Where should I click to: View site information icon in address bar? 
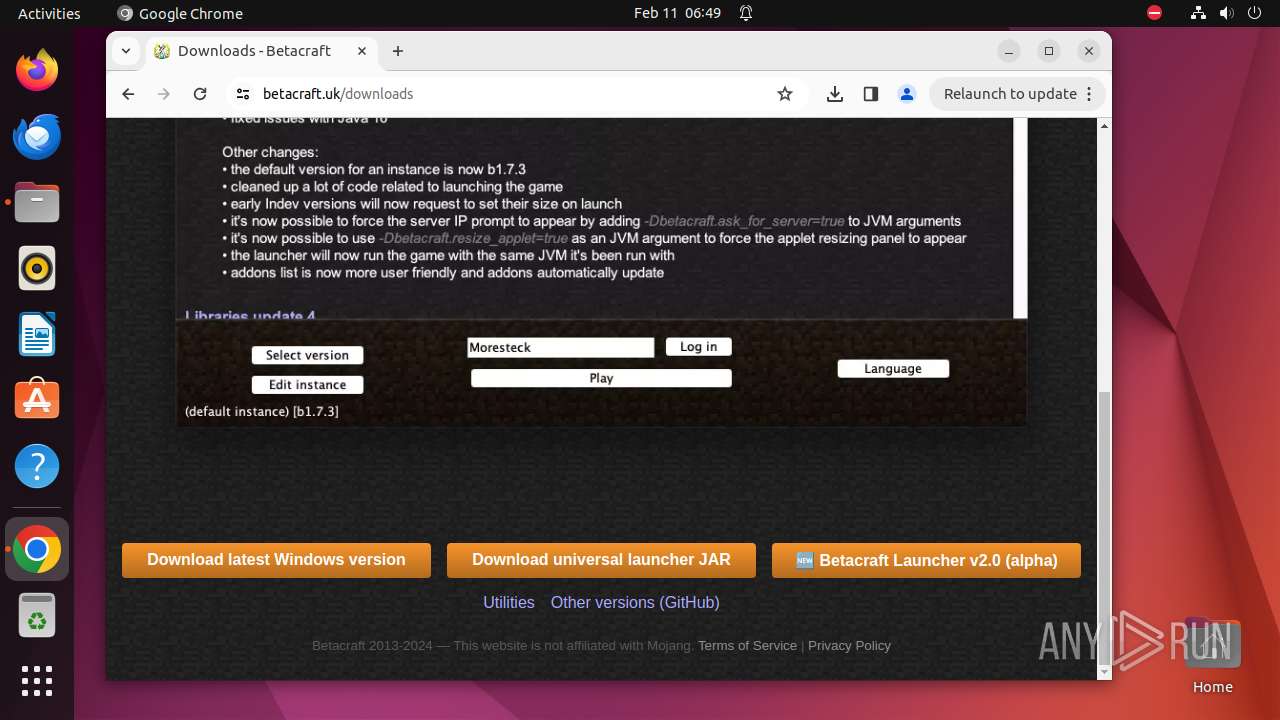[x=243, y=94]
